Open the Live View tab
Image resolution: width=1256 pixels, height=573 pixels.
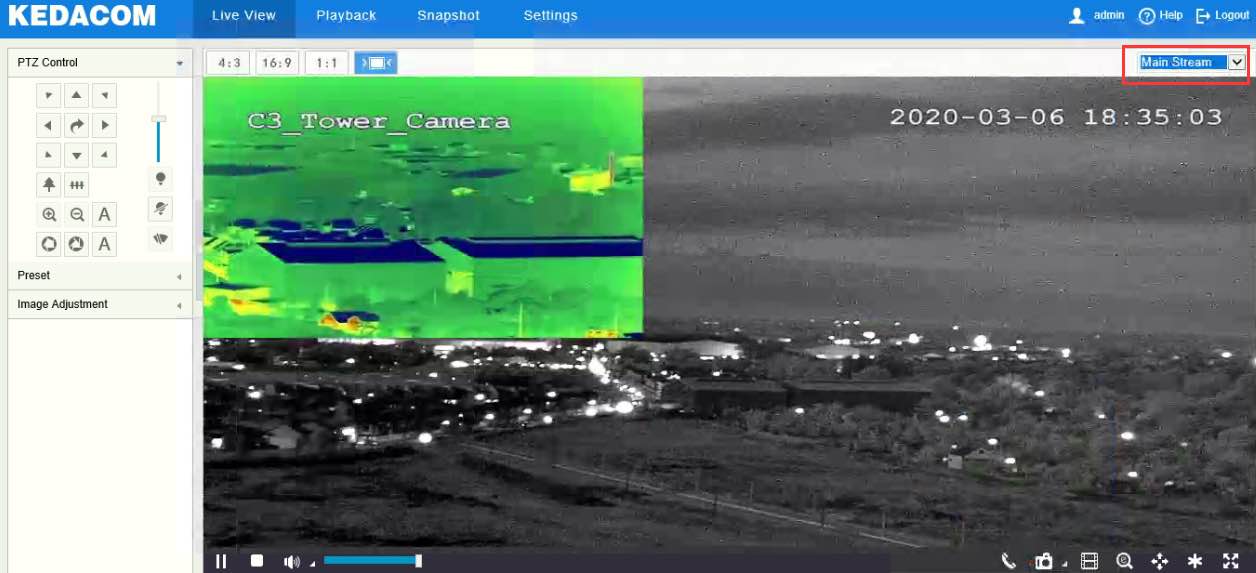[244, 16]
